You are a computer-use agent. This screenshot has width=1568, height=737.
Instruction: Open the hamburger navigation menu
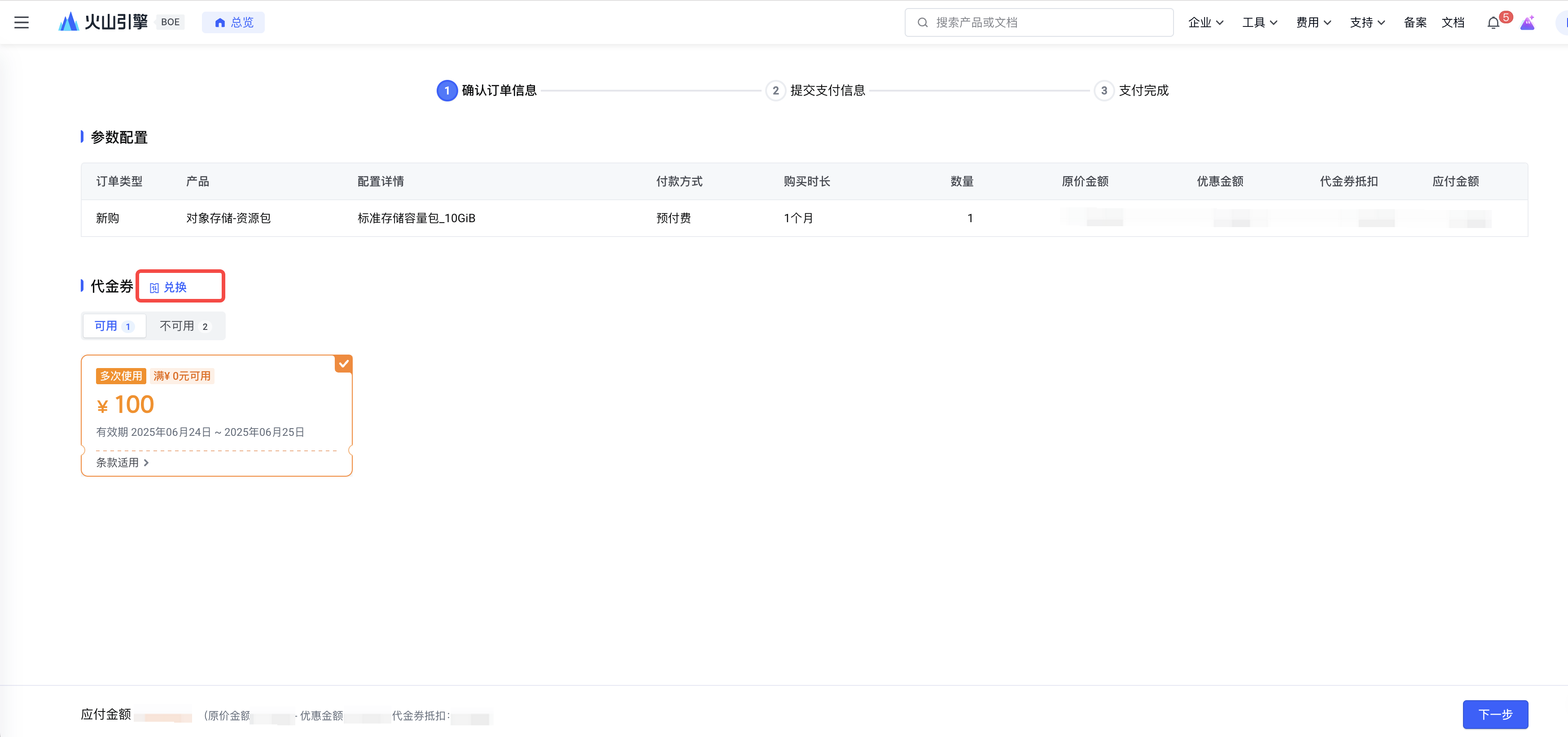pyautogui.click(x=21, y=22)
